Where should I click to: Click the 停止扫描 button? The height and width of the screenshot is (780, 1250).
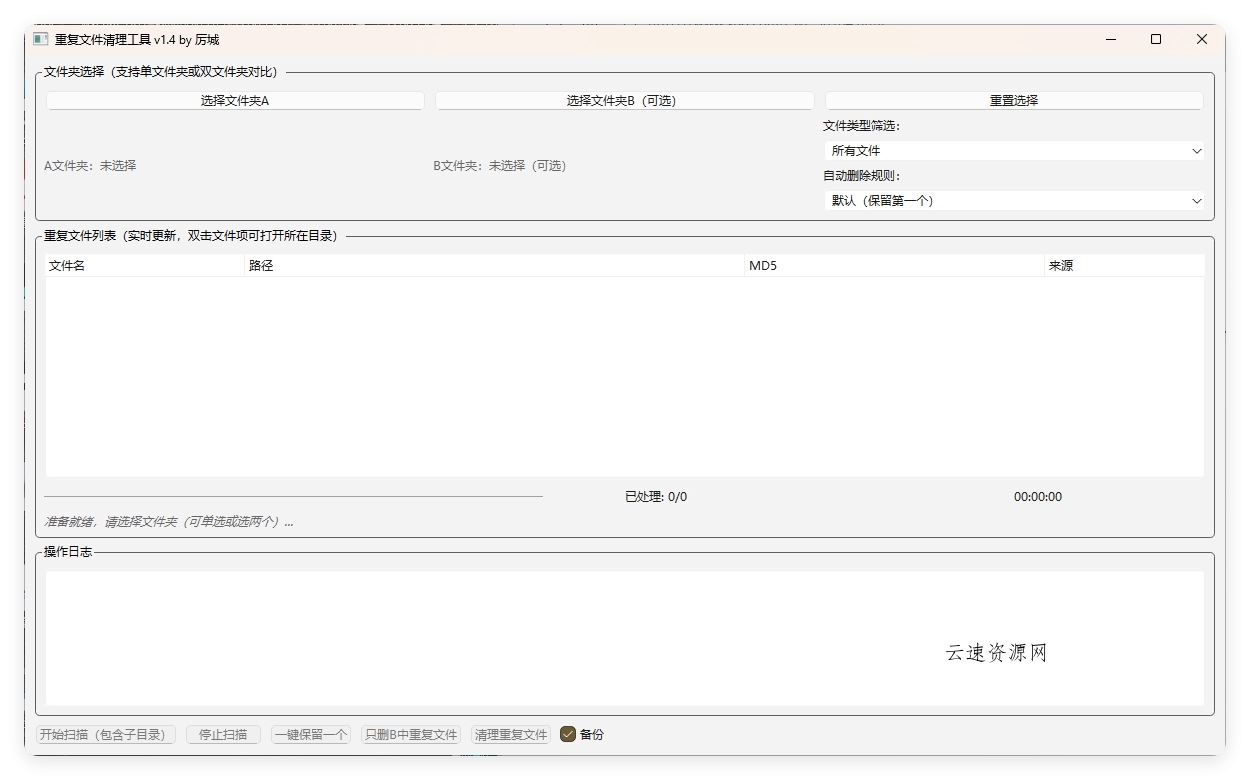pos(223,733)
